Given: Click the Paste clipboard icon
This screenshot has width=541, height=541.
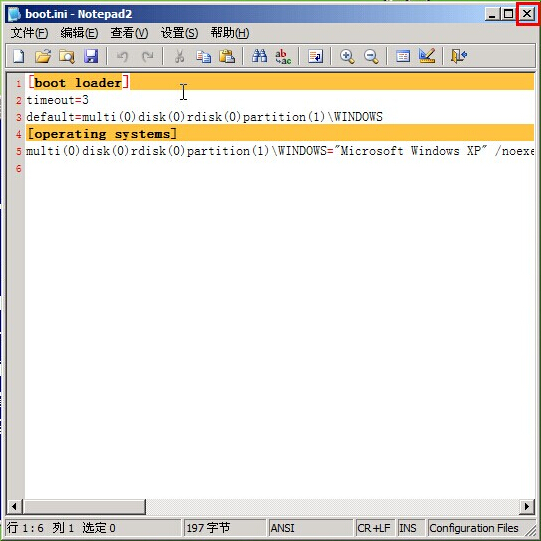Looking at the screenshot, I should [227, 56].
